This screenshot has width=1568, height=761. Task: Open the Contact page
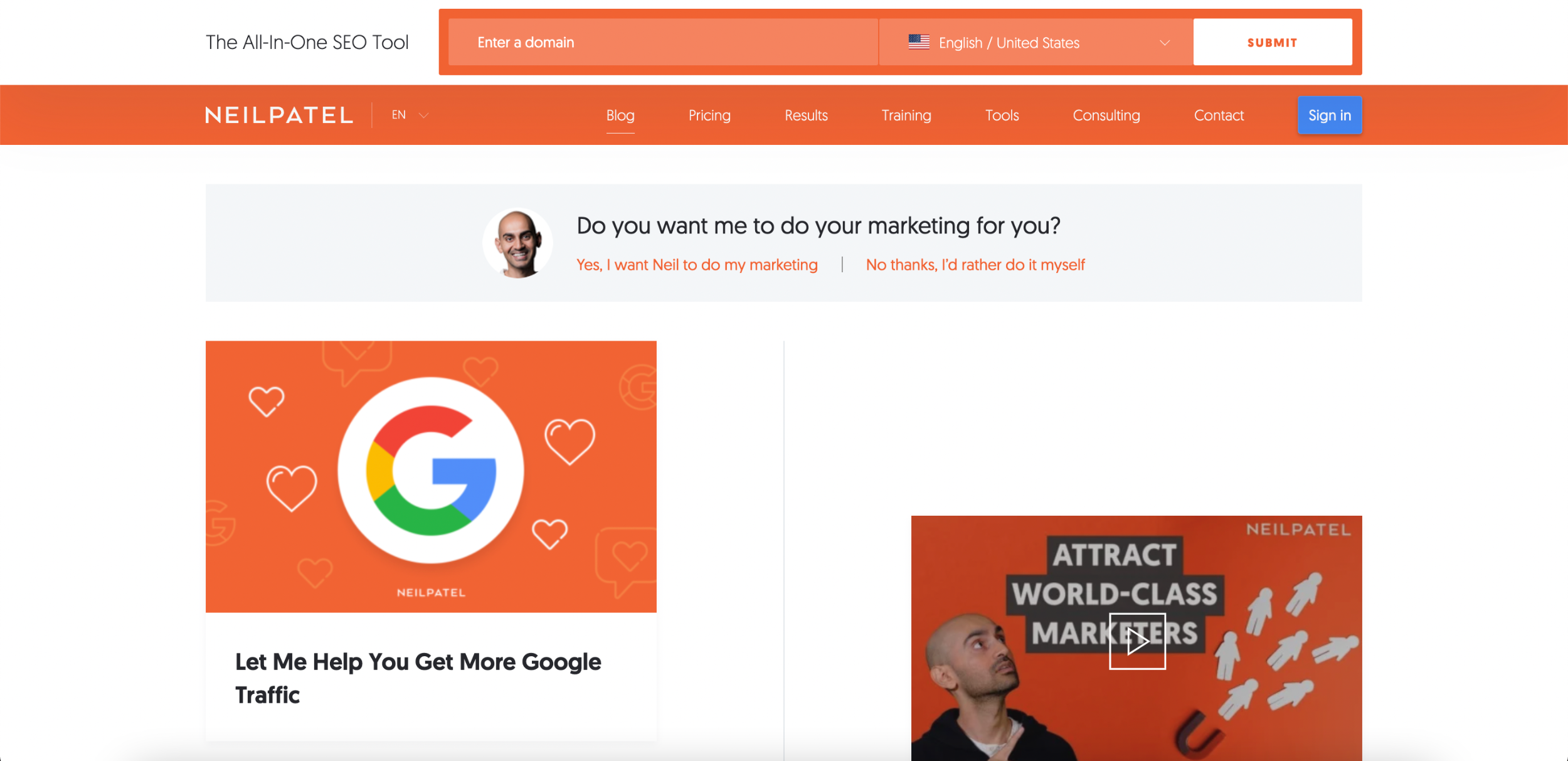coord(1219,115)
